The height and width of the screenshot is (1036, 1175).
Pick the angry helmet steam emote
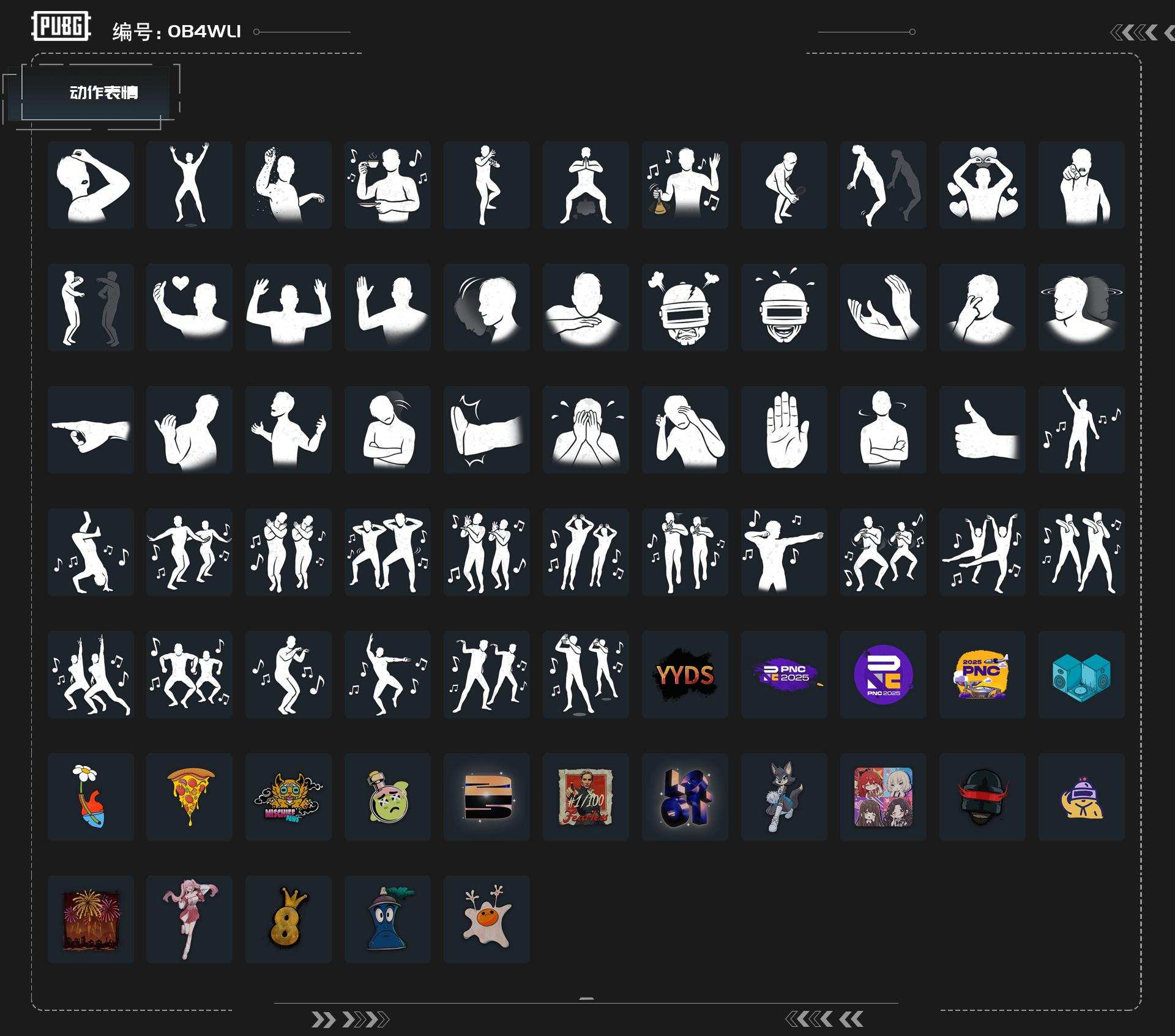(x=685, y=307)
